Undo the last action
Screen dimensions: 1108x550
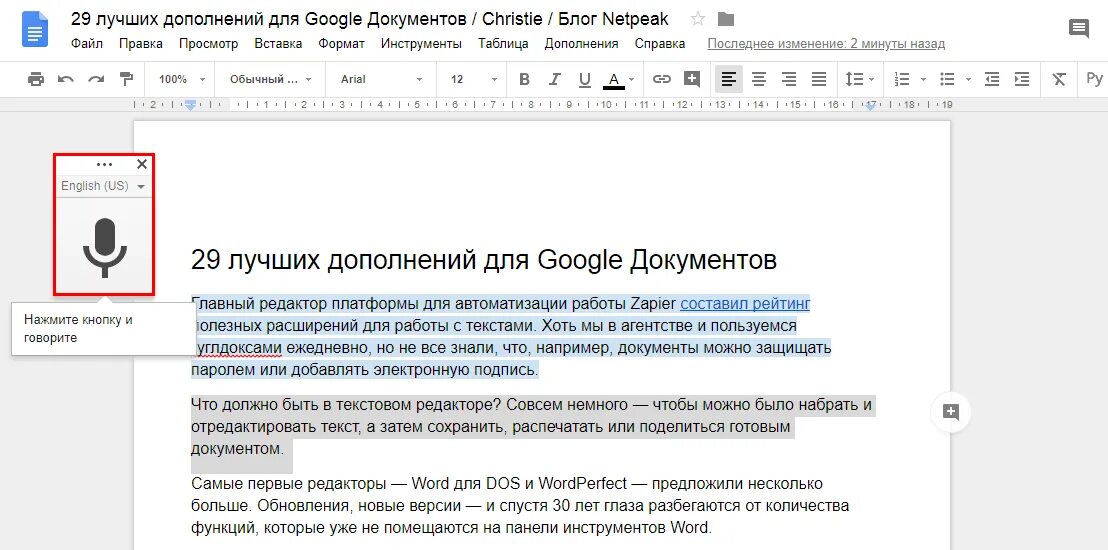[x=66, y=79]
